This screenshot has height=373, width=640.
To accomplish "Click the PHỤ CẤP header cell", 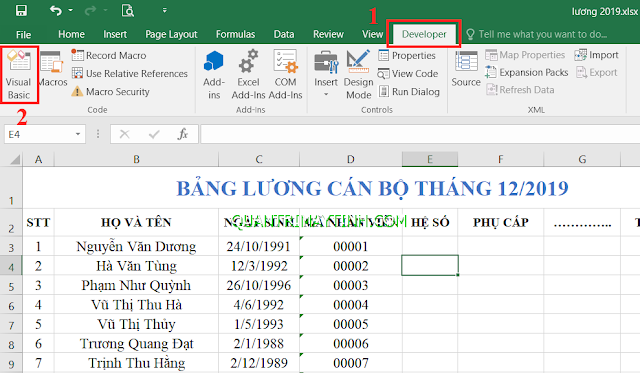I will [x=500, y=222].
